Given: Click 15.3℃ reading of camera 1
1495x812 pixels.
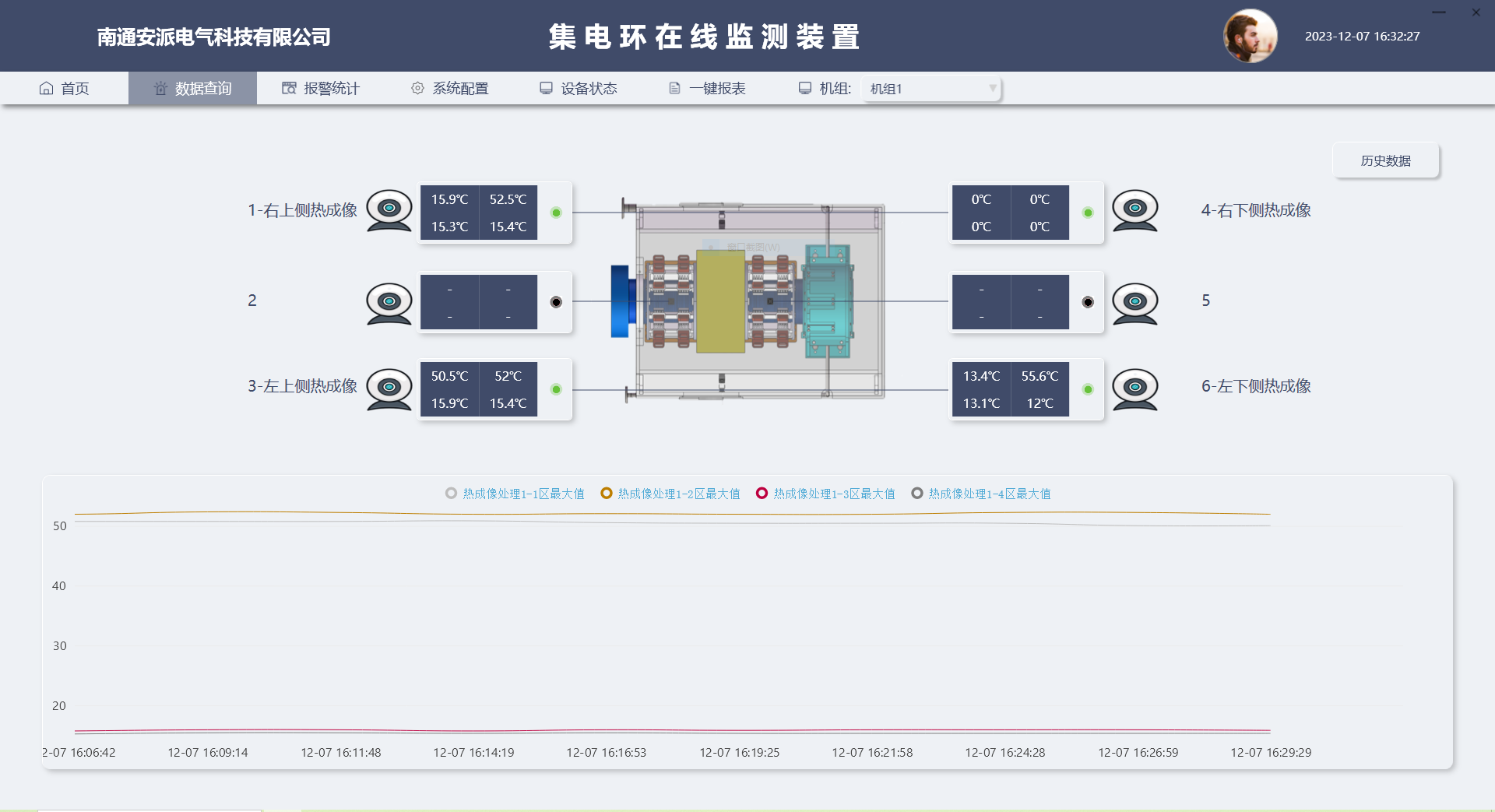Looking at the screenshot, I should [x=449, y=227].
